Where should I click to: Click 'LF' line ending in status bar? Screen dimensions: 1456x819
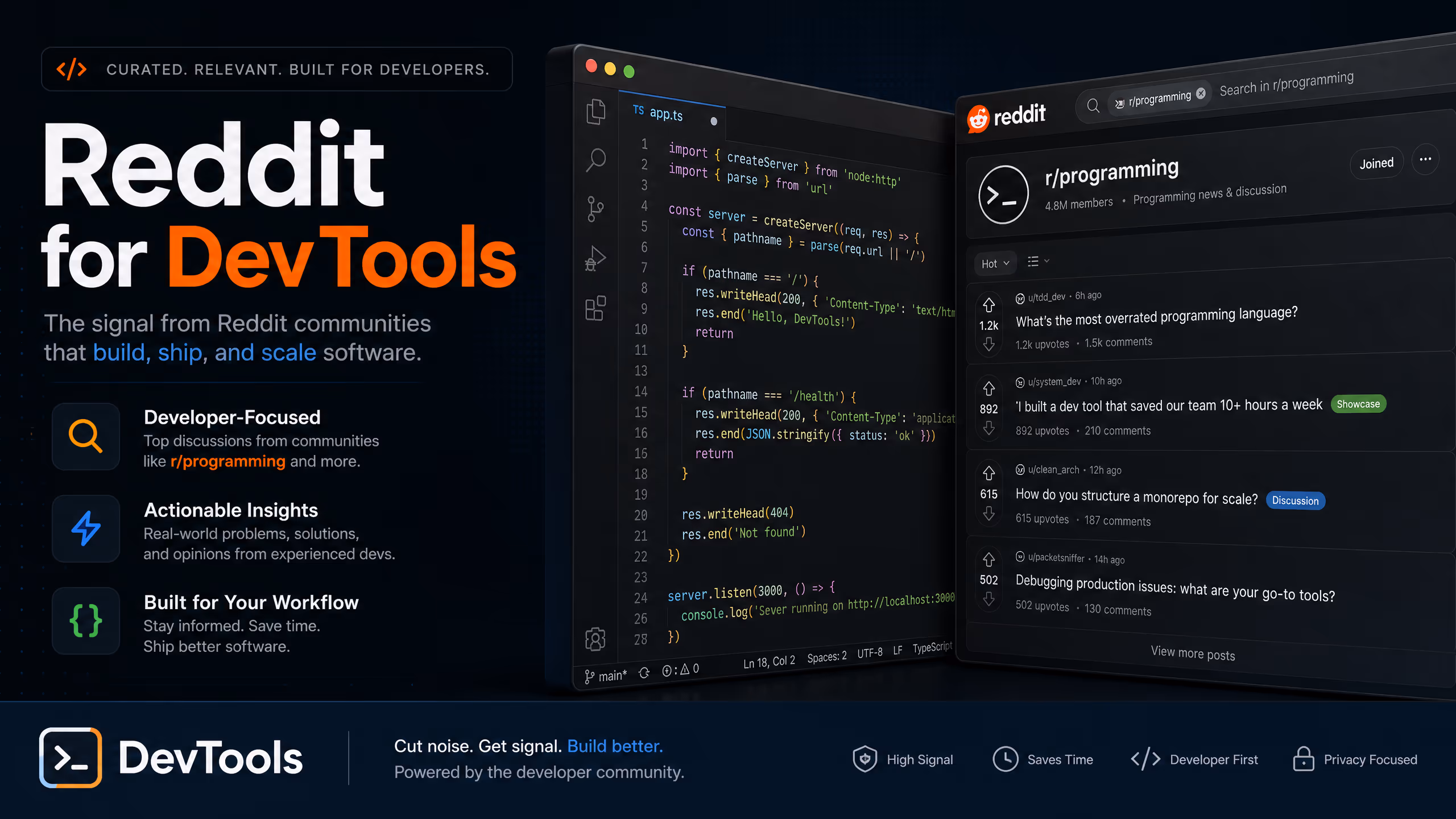[897, 651]
